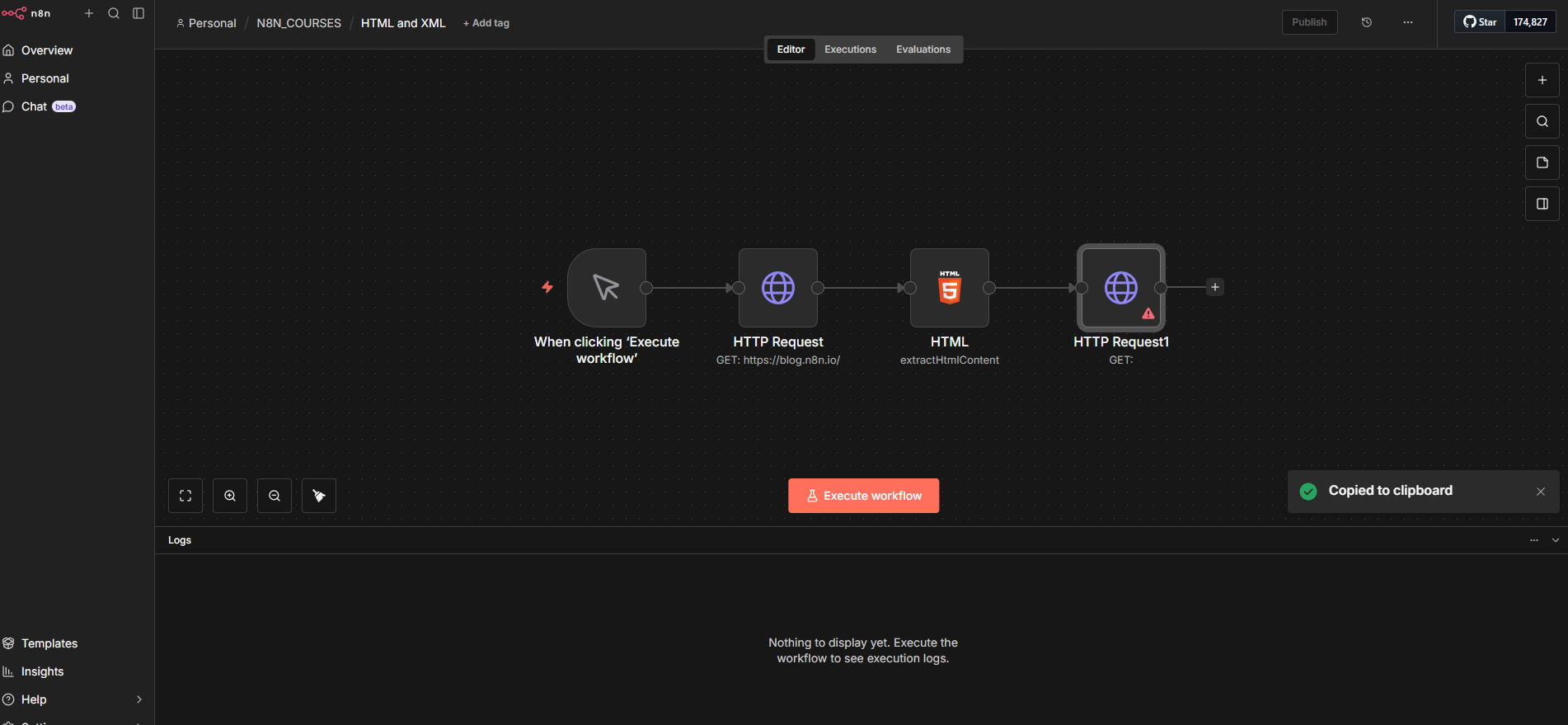Open N8N_COURSES folder breadcrumb
Image resolution: width=1568 pixels, height=725 pixels.
(298, 23)
